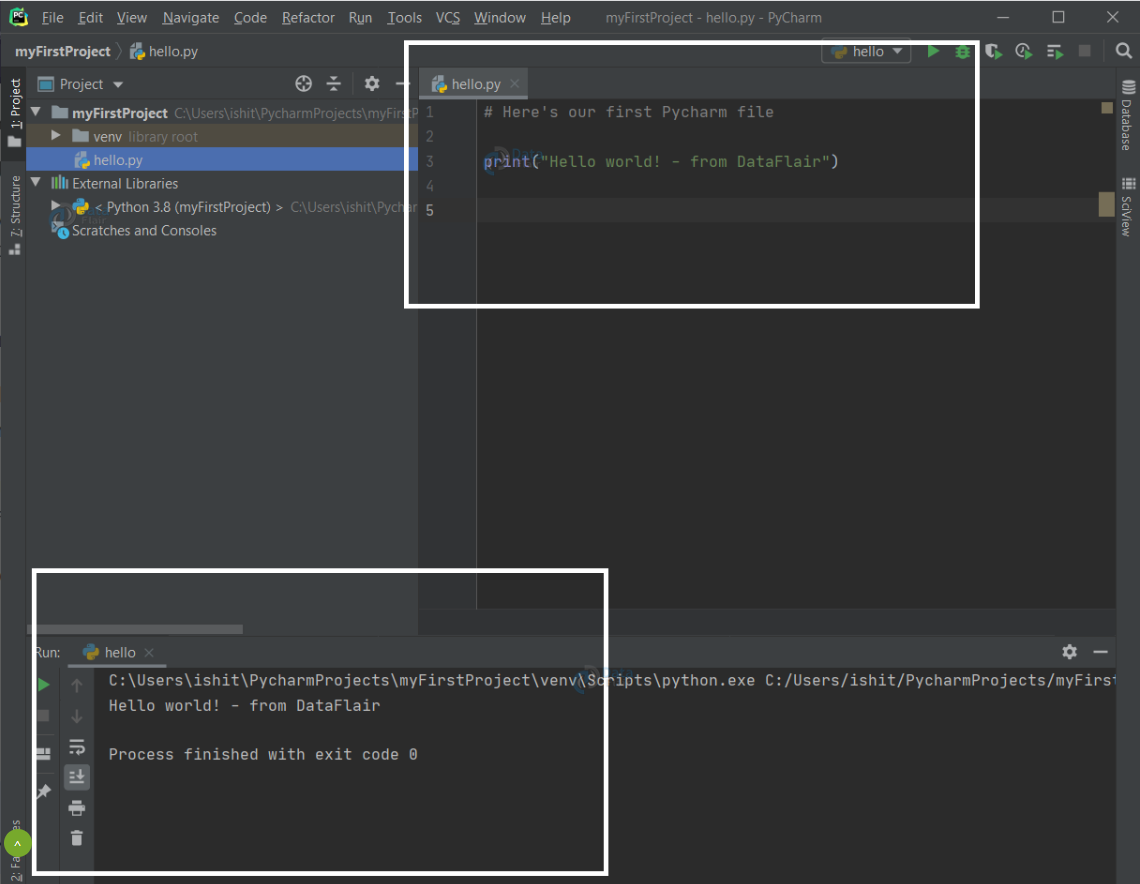Click the up stack trace arrow
The width and height of the screenshot is (1140, 884).
point(76,685)
